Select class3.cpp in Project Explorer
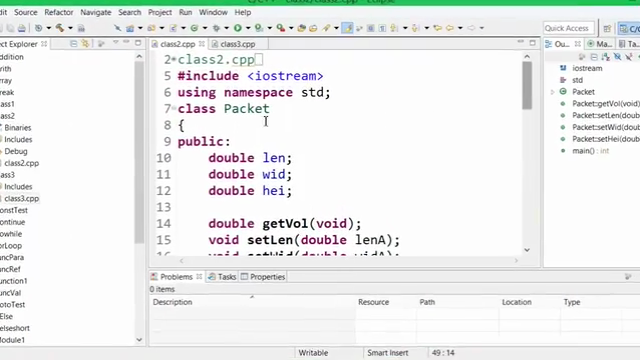 (22, 198)
